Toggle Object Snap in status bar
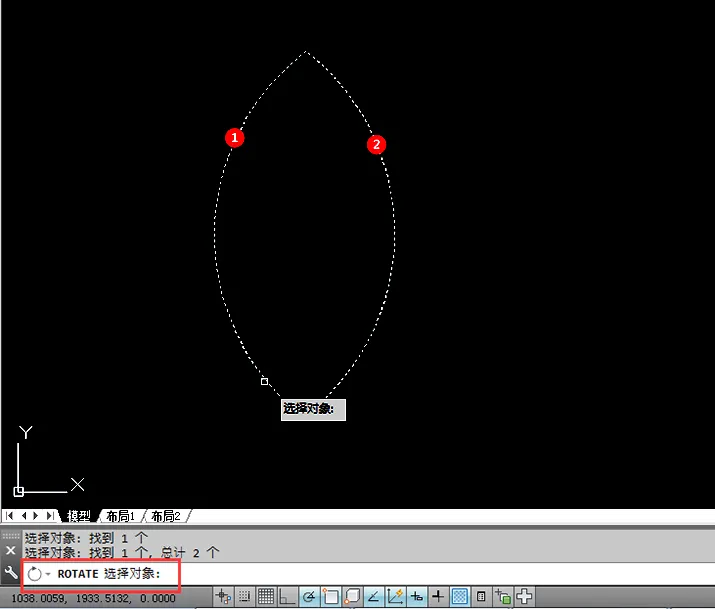 click(330, 596)
